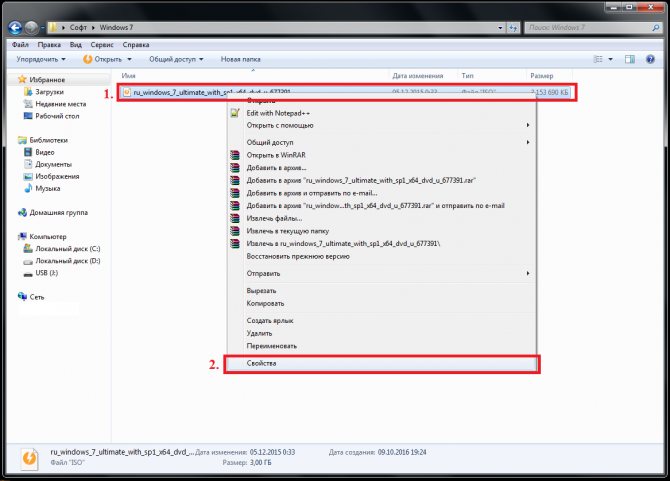The image size is (670, 481).
Task: Select Избранное in navigation pane
Action: pyautogui.click(x=47, y=79)
